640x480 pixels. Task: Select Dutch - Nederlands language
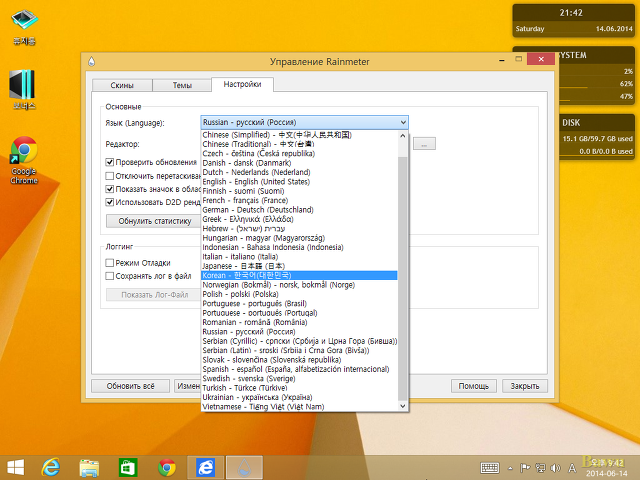click(x=299, y=172)
